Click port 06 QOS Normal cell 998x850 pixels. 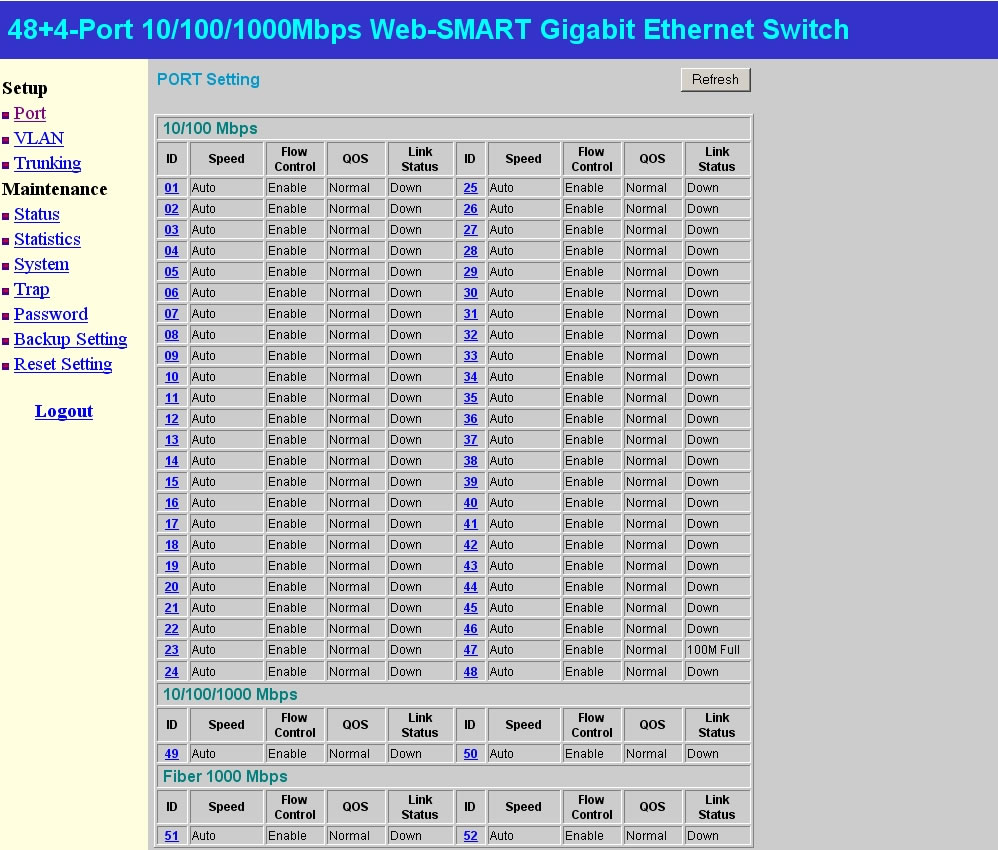355,293
